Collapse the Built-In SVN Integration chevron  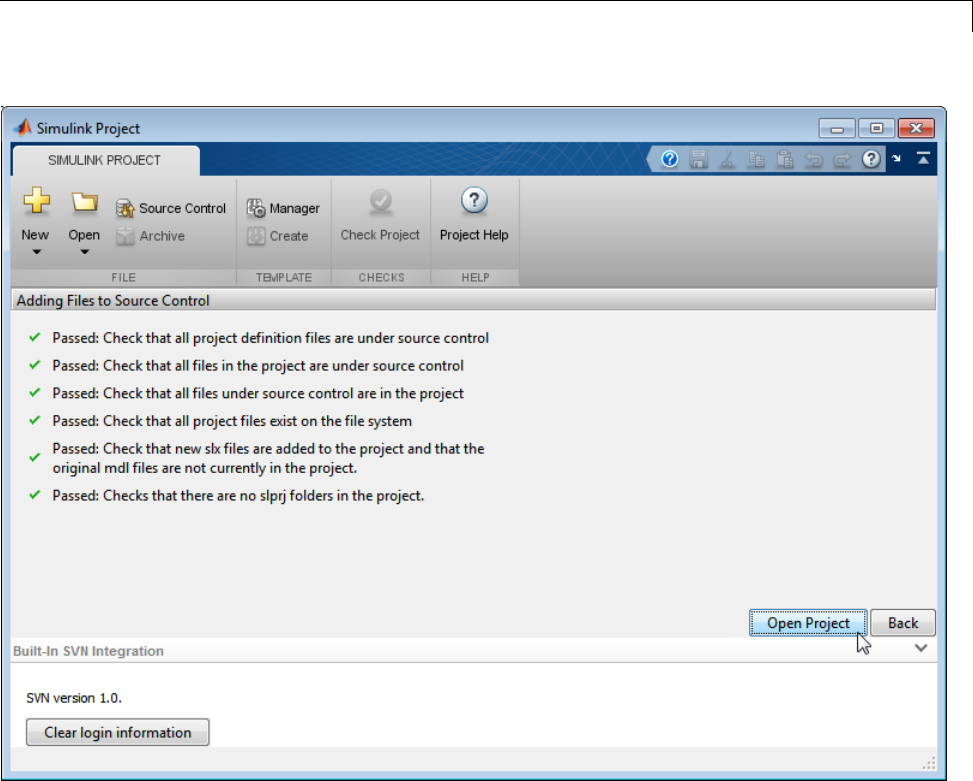[x=921, y=648]
